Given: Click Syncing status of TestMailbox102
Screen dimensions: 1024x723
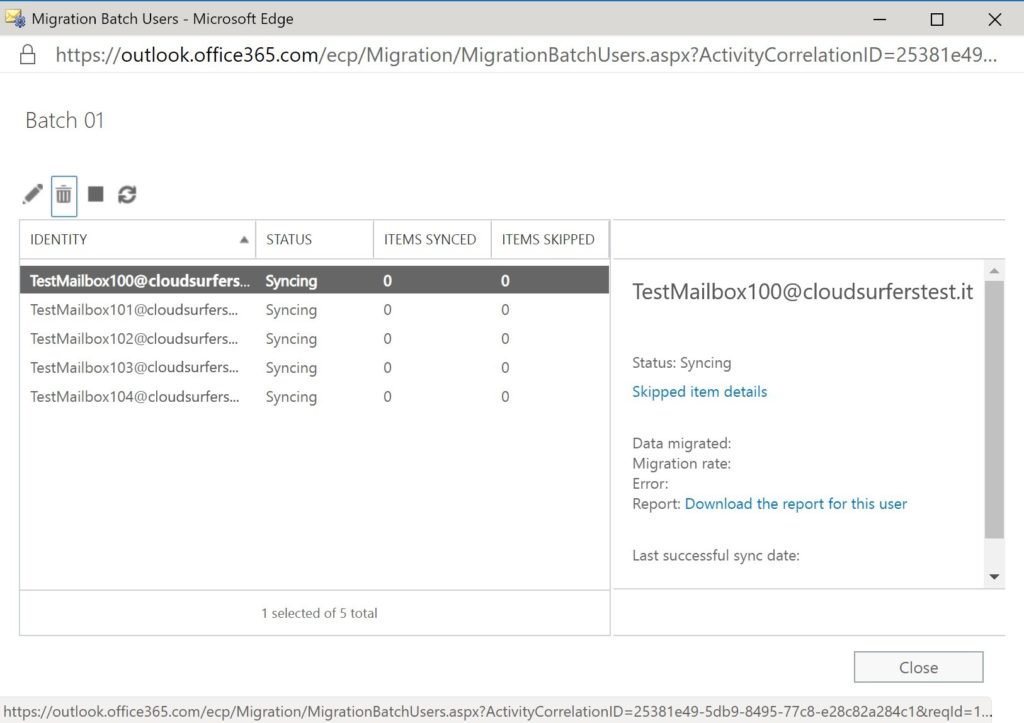Looking at the screenshot, I should click(291, 339).
